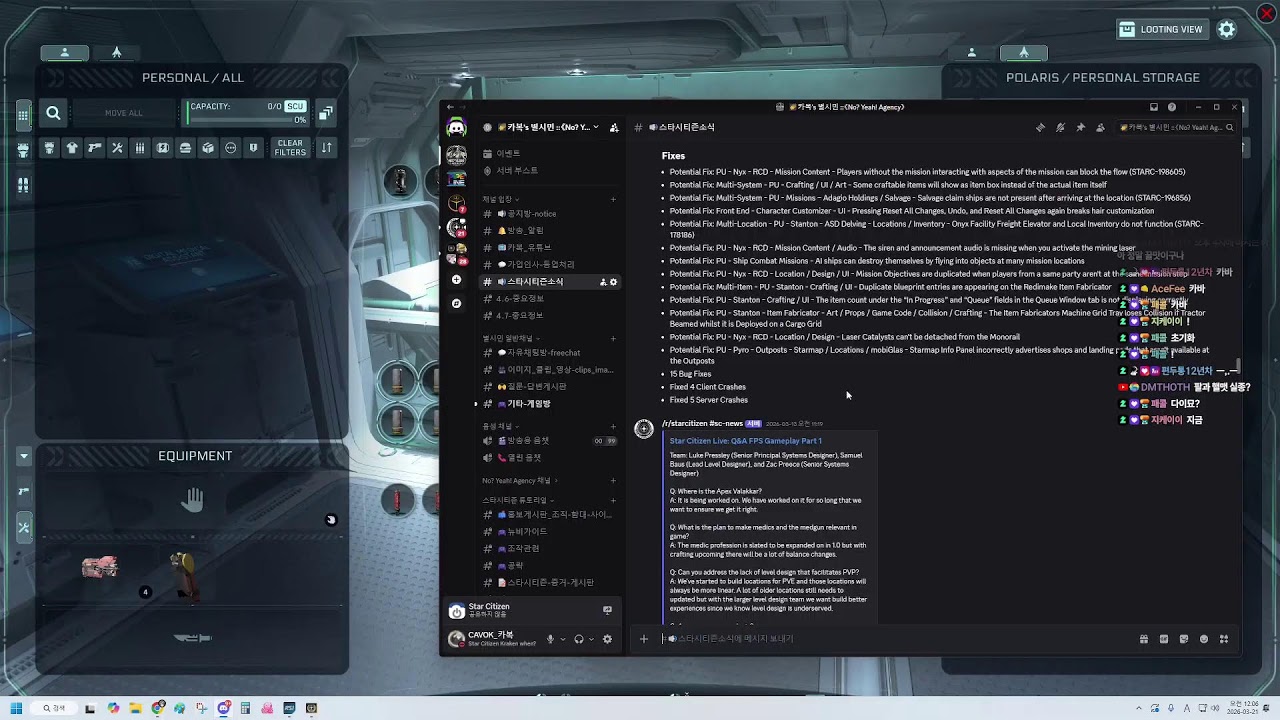Mute microphone in Discord user panel

[x=549, y=639]
